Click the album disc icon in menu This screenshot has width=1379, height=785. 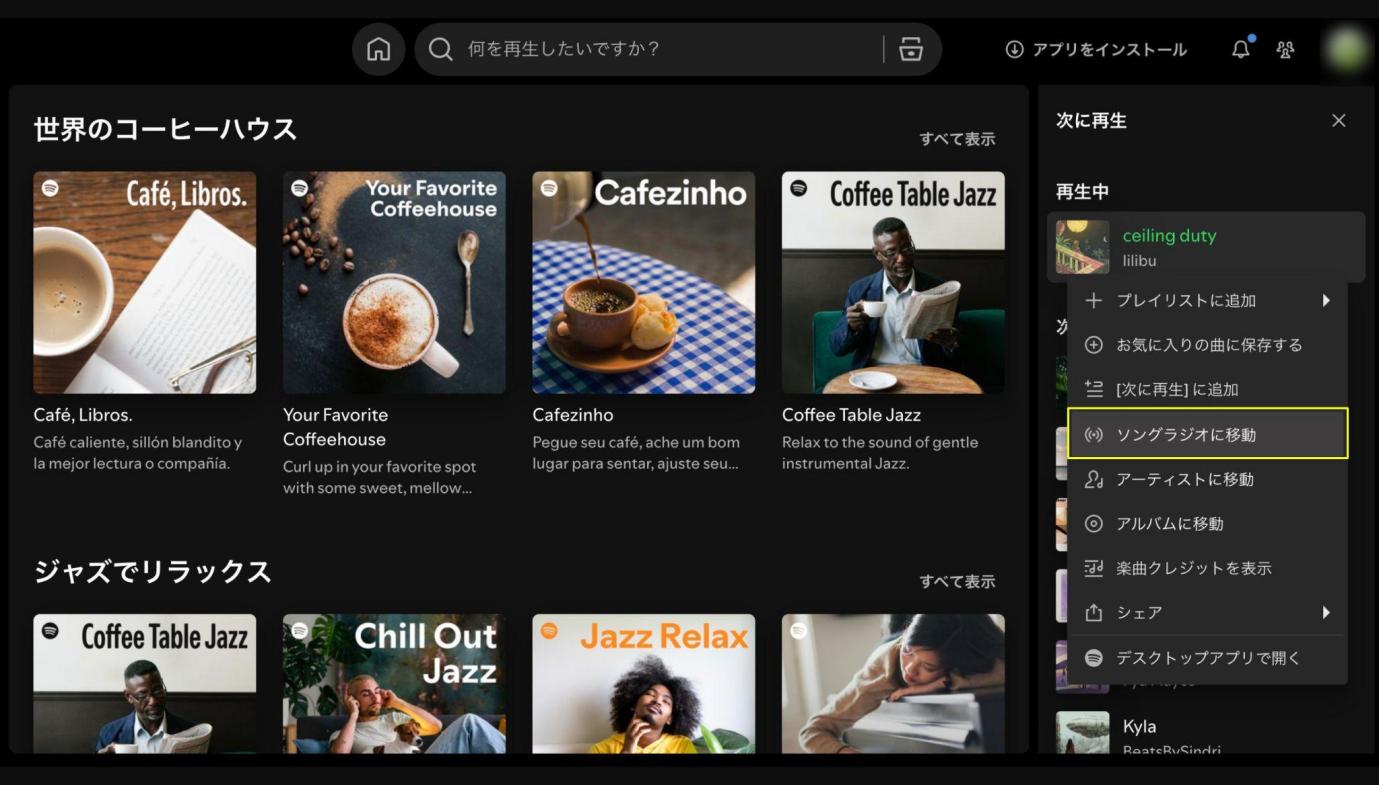(1094, 523)
